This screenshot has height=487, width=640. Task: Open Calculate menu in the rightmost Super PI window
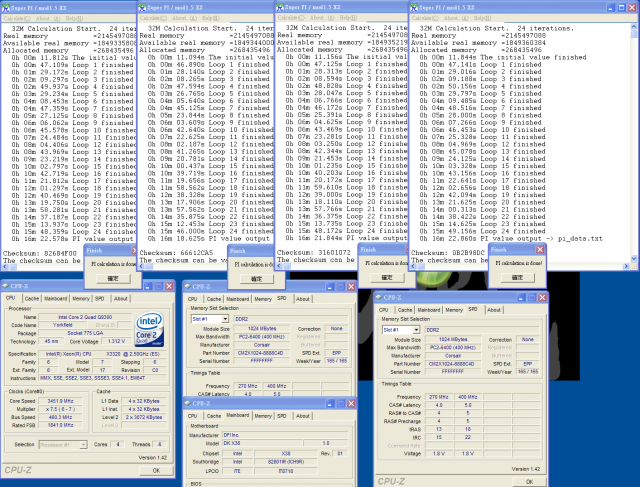425,18
